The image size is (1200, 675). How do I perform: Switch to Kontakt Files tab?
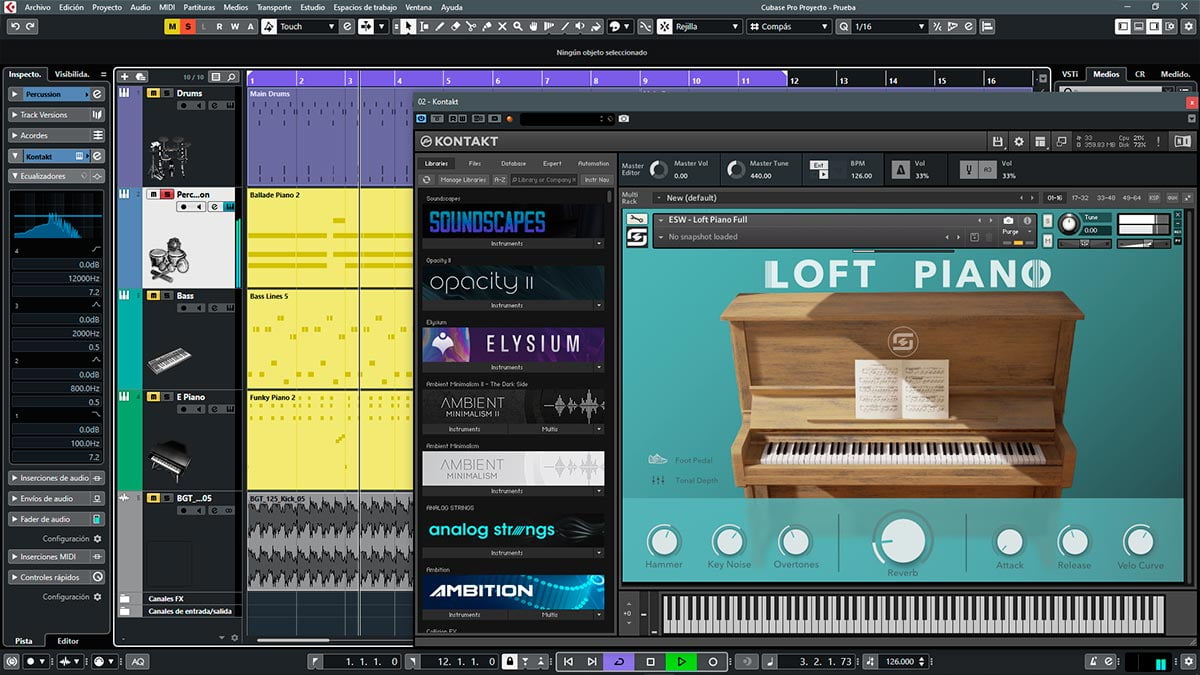pyautogui.click(x=474, y=163)
